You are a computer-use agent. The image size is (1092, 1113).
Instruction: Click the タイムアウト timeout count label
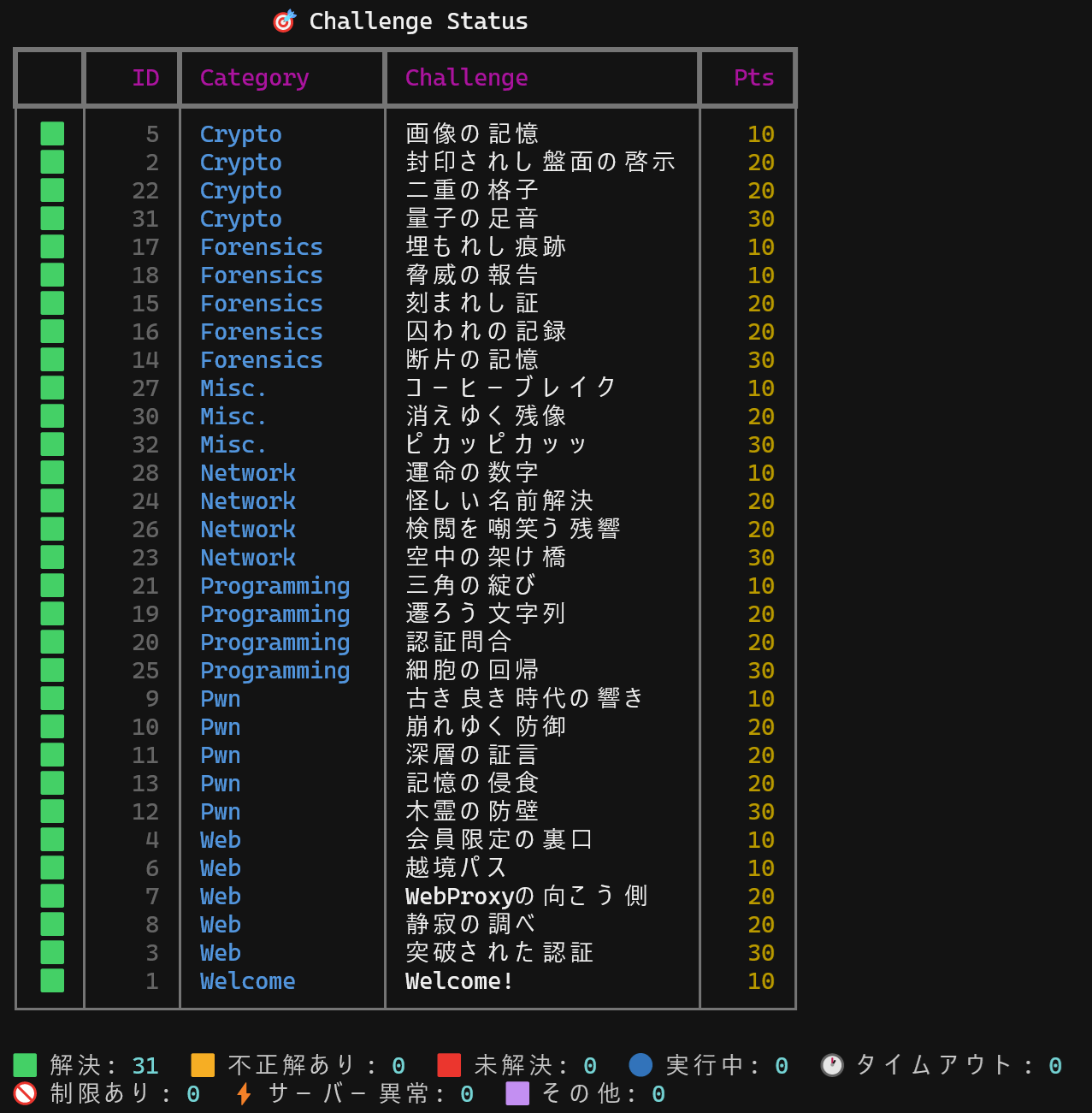(941, 1065)
